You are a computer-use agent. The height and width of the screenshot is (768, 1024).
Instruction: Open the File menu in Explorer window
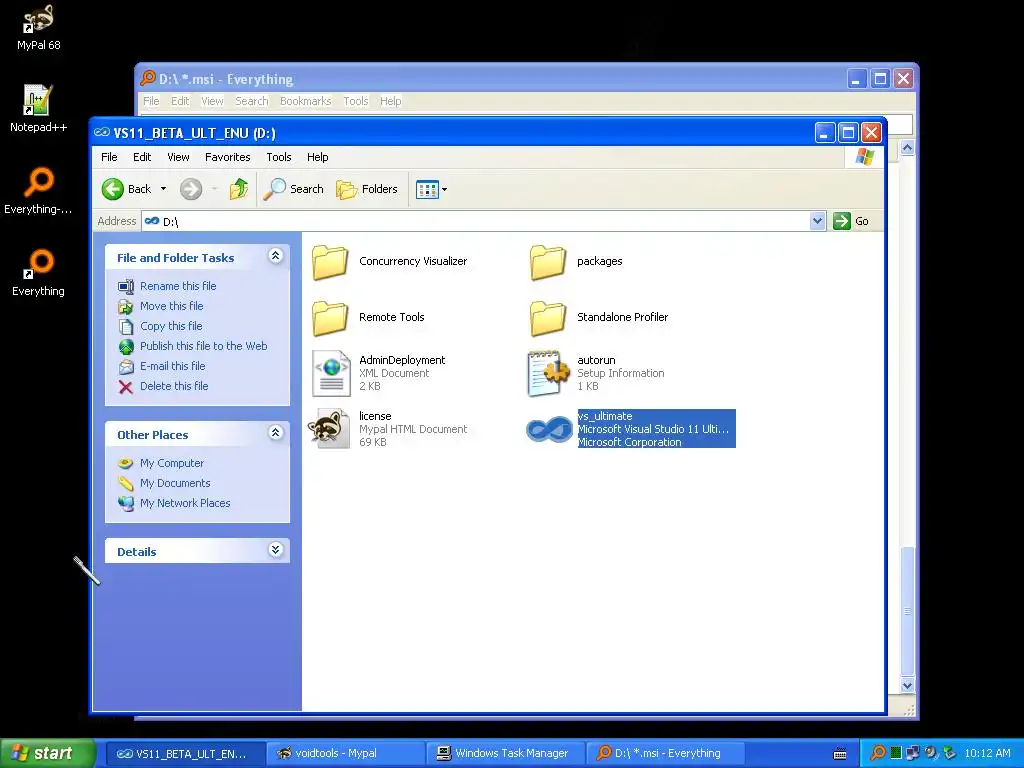(x=109, y=157)
